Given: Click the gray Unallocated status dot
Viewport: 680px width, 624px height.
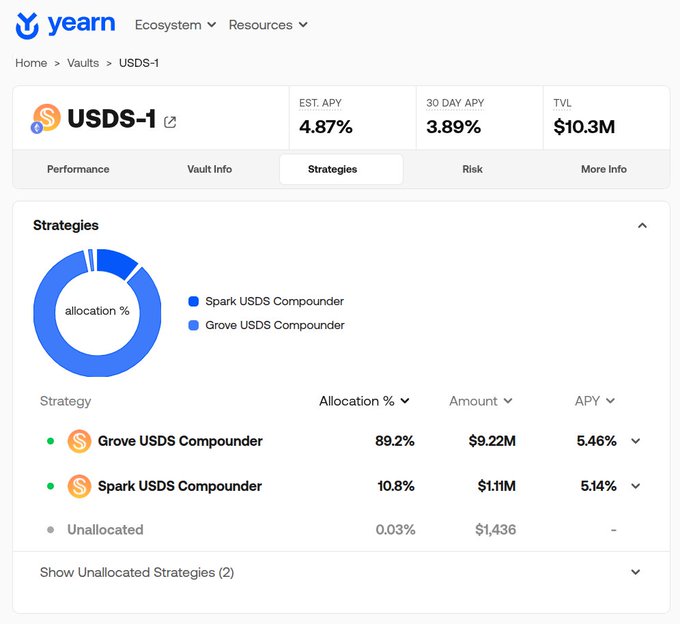Looking at the screenshot, I should 50,529.
